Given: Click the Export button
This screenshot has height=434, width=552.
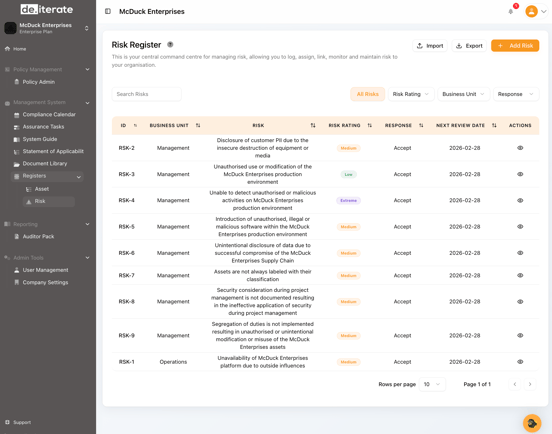Looking at the screenshot, I should 469,46.
